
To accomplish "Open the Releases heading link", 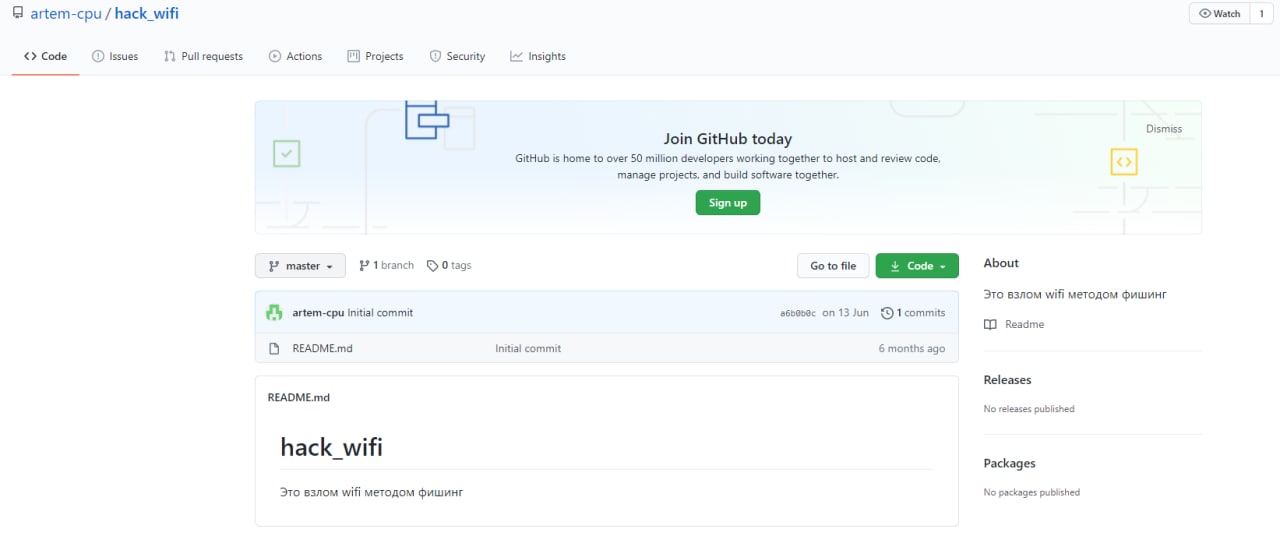I will pyautogui.click(x=1007, y=380).
